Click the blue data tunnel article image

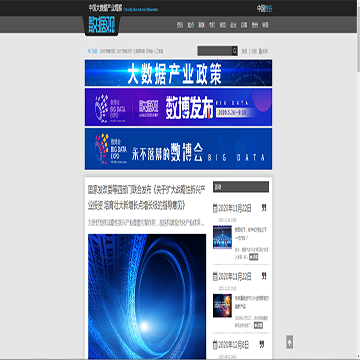147,296
